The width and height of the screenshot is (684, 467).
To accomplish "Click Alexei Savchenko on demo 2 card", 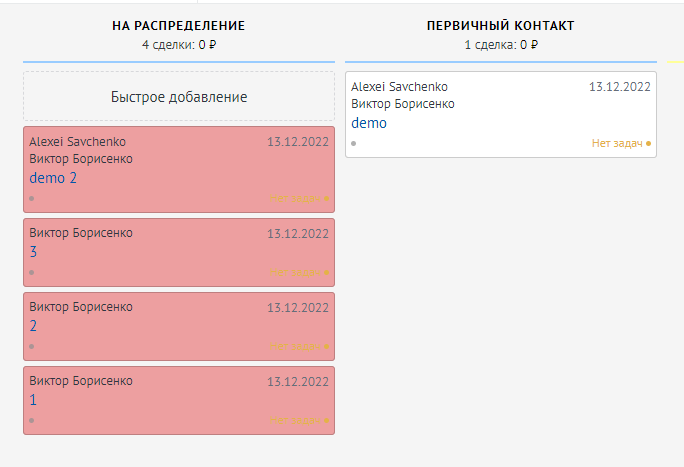I will (78, 142).
